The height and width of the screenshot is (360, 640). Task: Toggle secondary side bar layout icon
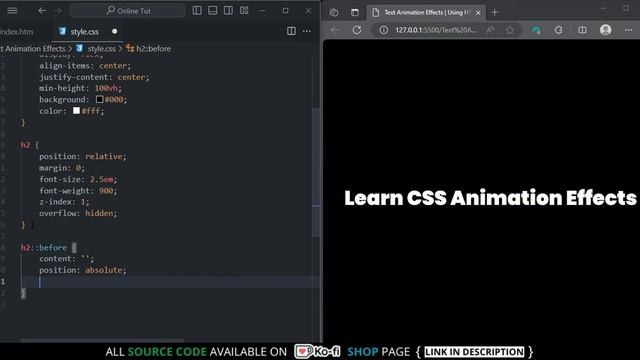click(x=228, y=11)
